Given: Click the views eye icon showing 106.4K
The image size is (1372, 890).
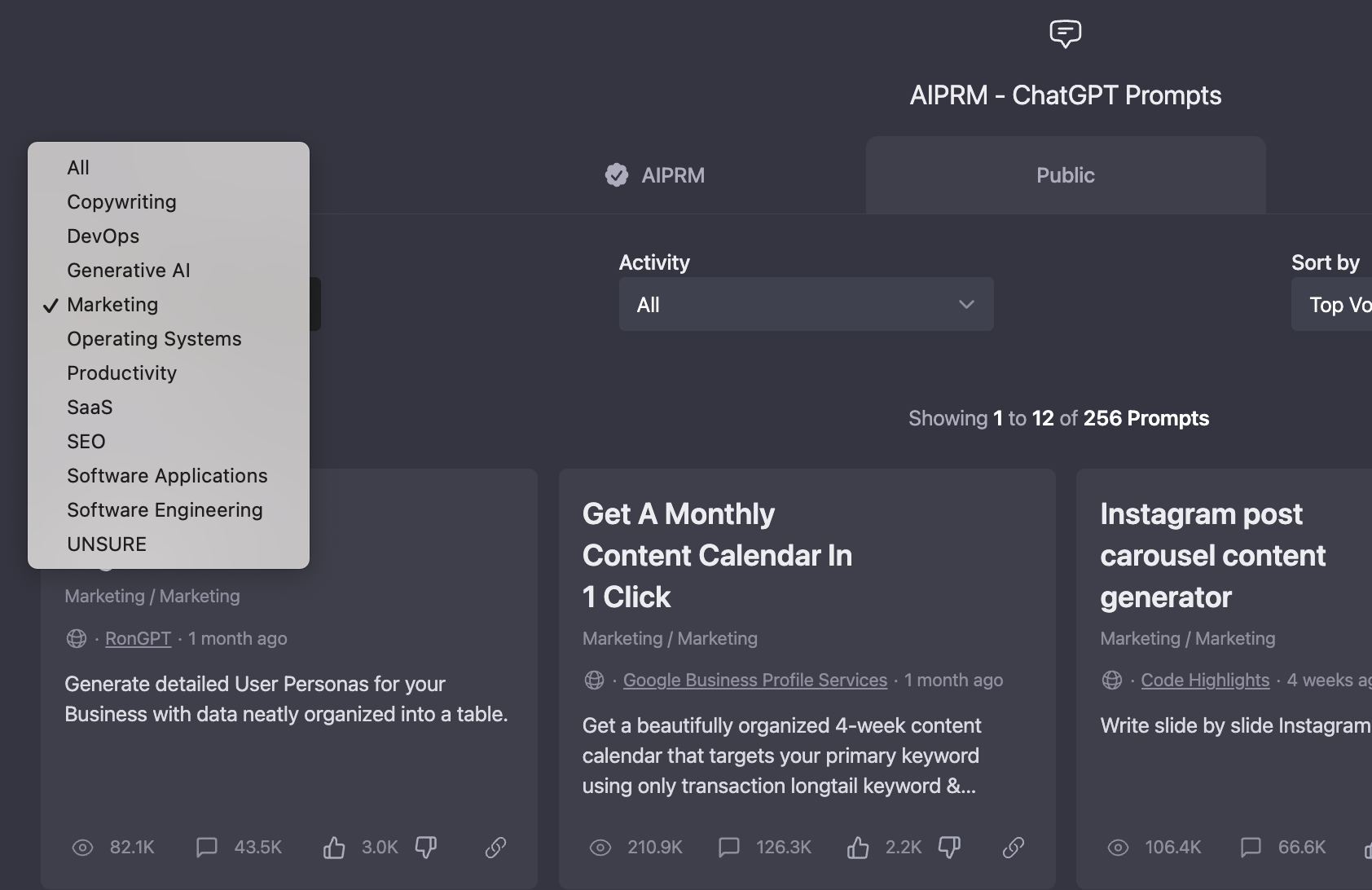Looking at the screenshot, I should [1119, 848].
